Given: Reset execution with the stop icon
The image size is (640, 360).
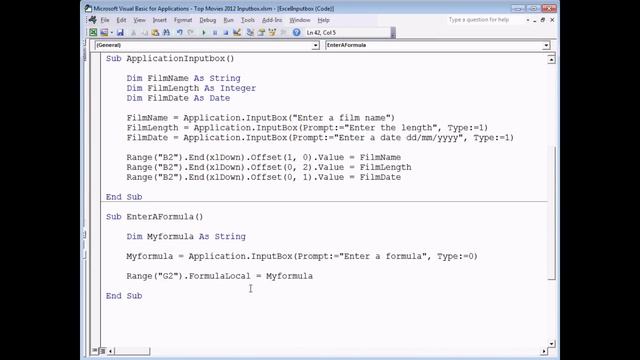Looking at the screenshot, I should (x=226, y=33).
